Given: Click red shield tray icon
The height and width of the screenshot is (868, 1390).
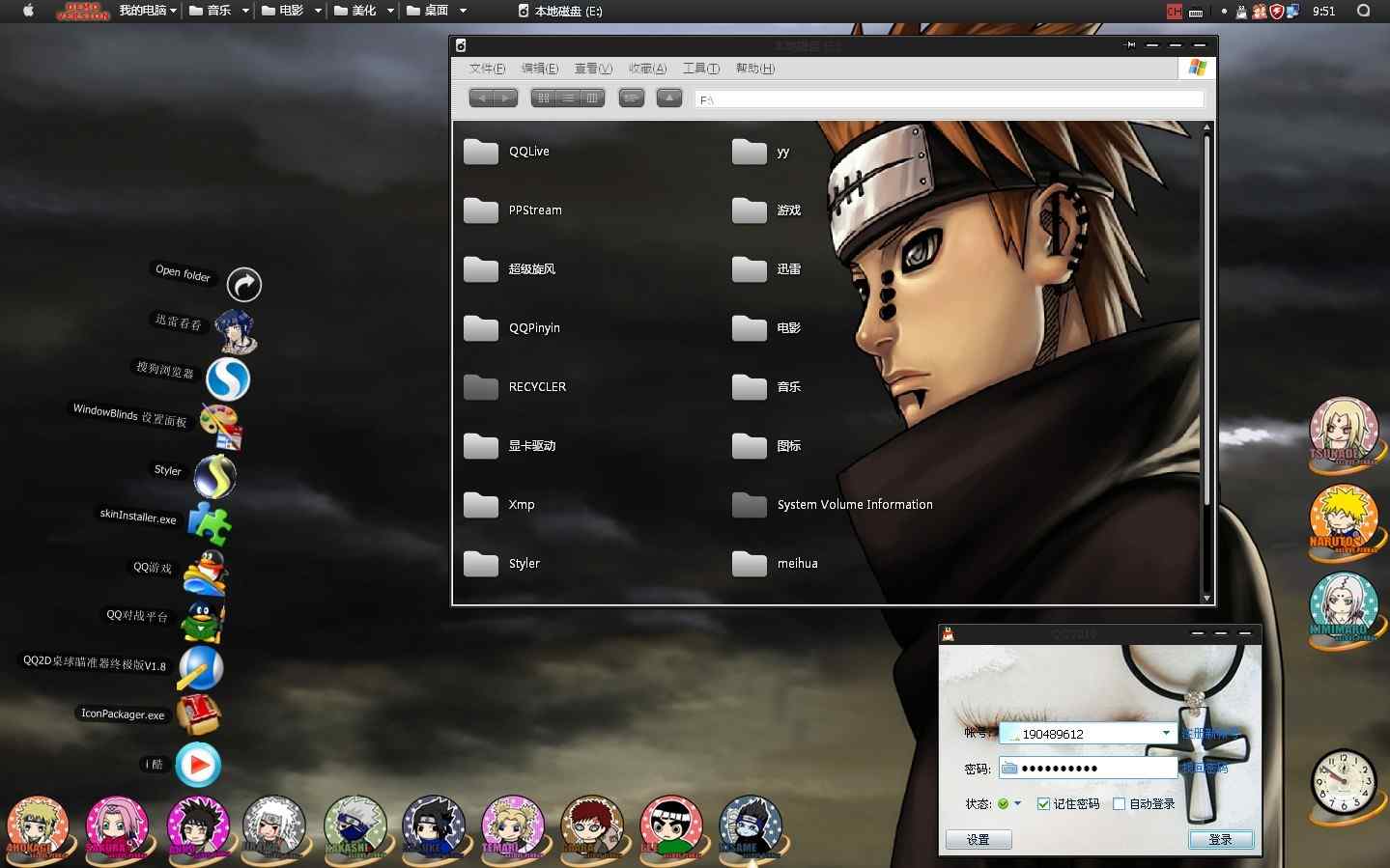Looking at the screenshot, I should (x=1276, y=12).
